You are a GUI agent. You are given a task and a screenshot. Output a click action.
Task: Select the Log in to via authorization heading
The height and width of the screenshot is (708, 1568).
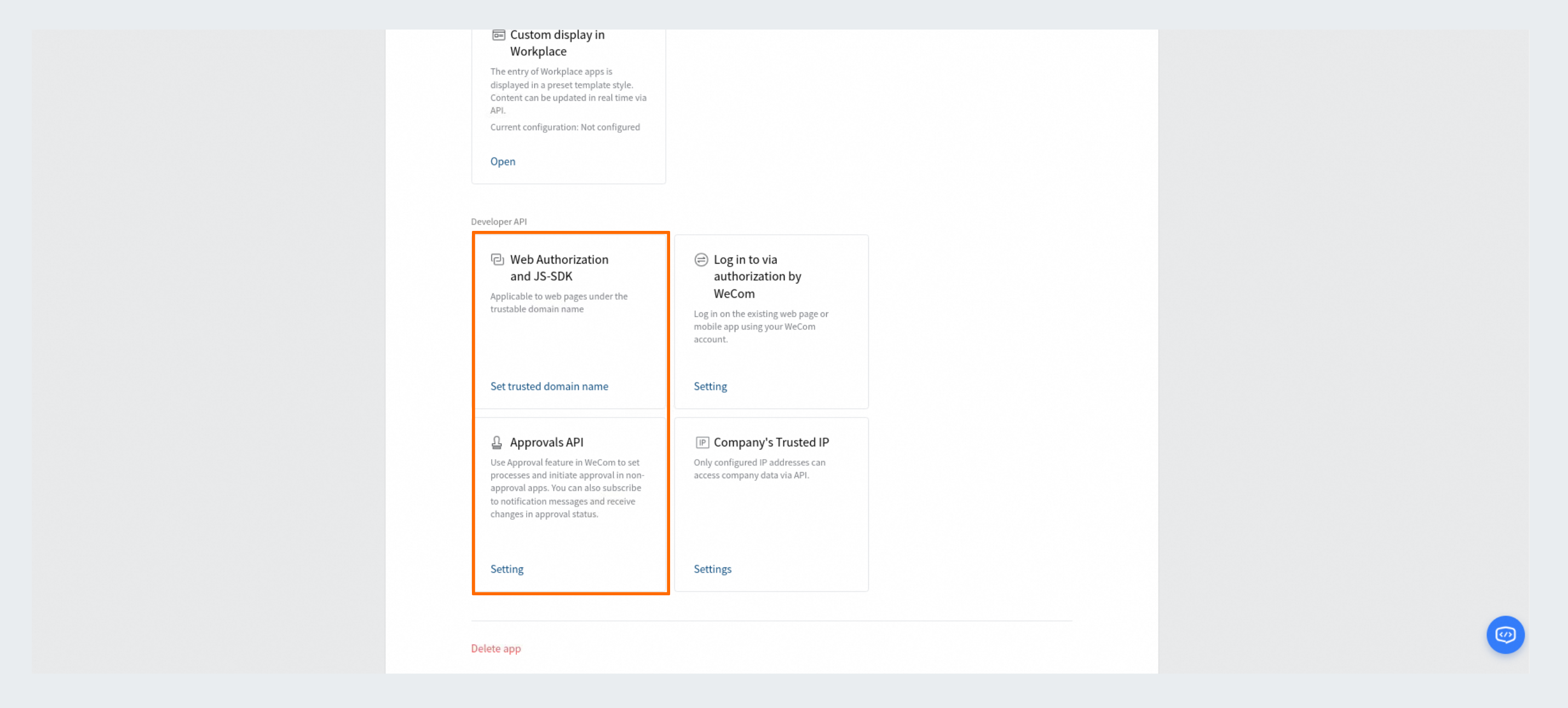click(757, 277)
